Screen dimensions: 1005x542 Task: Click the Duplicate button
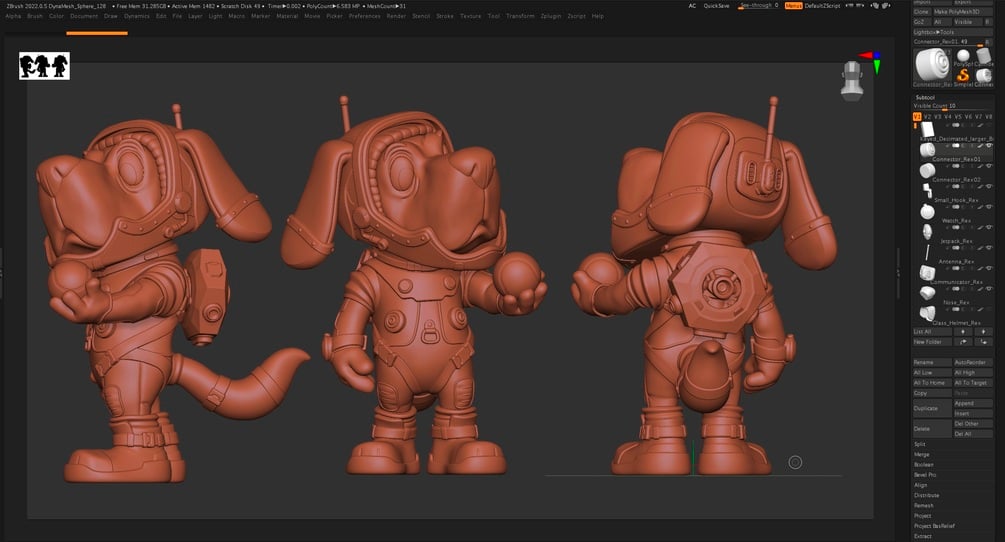click(x=932, y=408)
